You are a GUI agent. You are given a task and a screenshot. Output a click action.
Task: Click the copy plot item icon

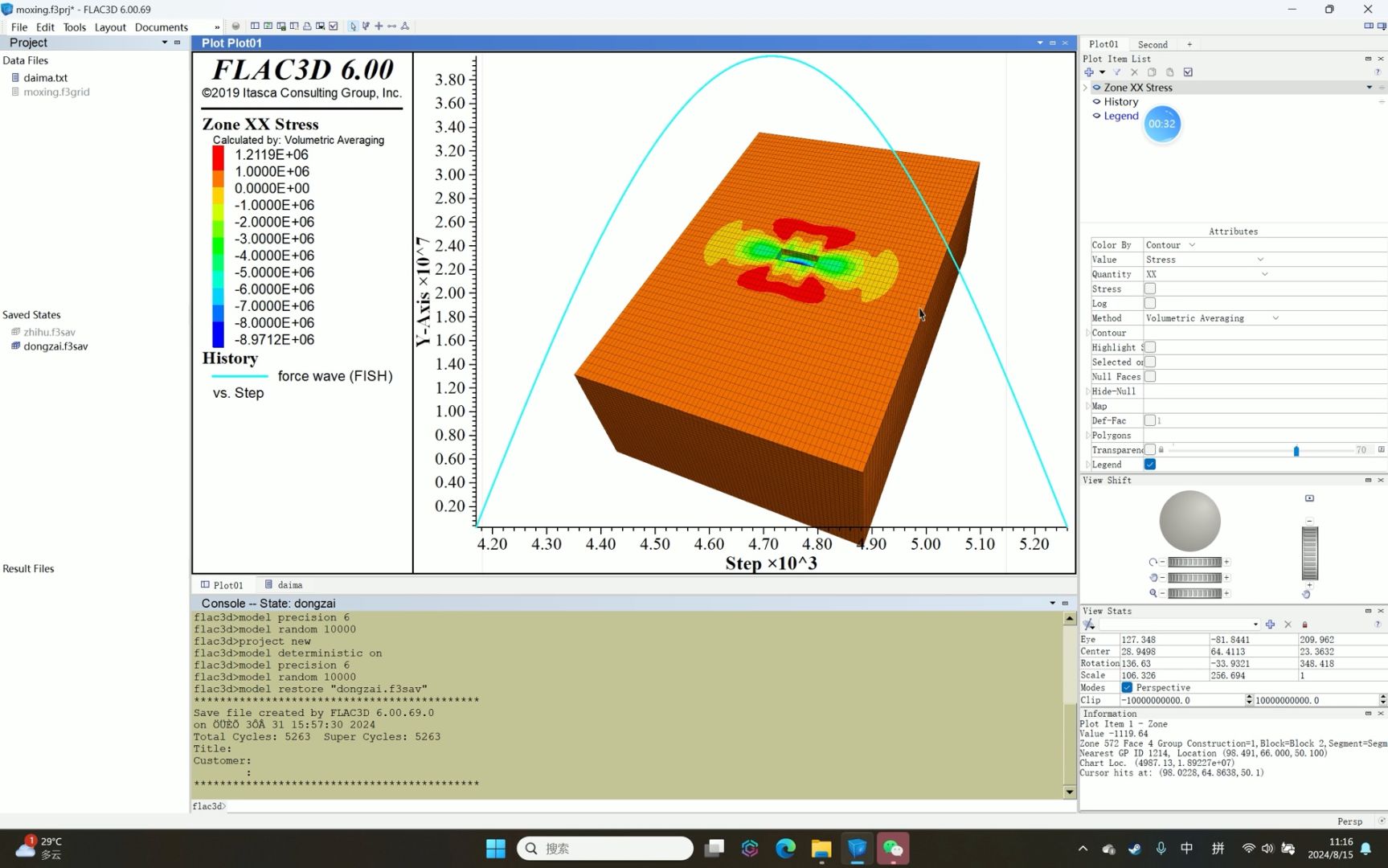[x=1152, y=72]
